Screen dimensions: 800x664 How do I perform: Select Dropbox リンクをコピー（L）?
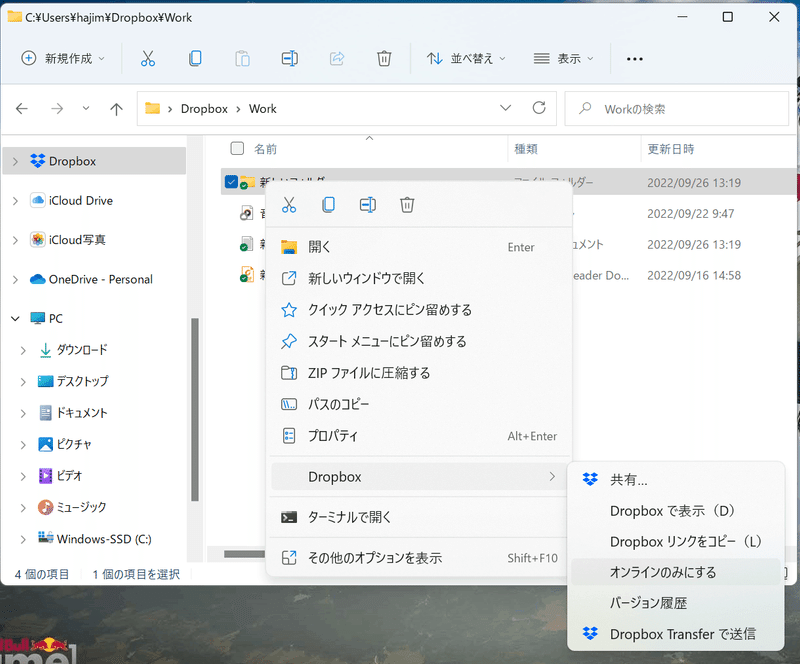(x=676, y=542)
